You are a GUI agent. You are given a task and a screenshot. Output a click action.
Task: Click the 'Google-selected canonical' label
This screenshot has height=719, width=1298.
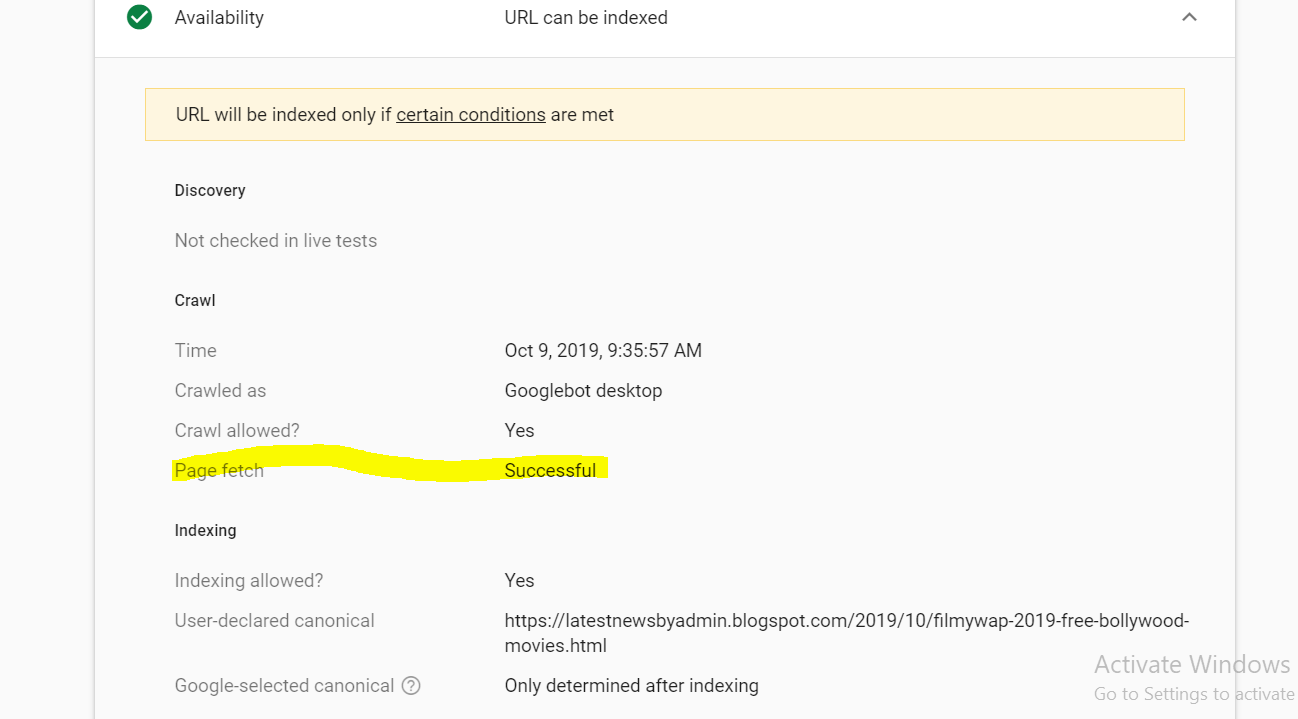(x=284, y=686)
